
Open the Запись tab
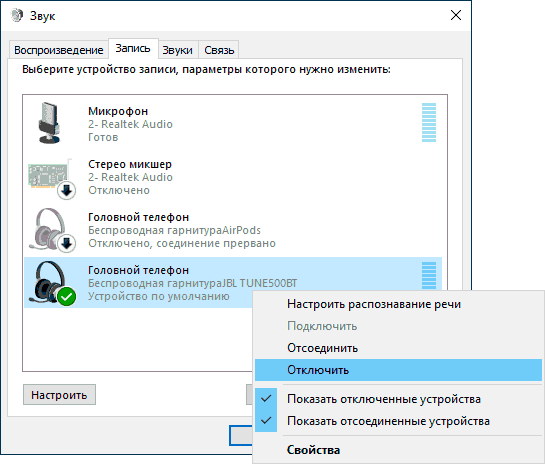click(133, 48)
